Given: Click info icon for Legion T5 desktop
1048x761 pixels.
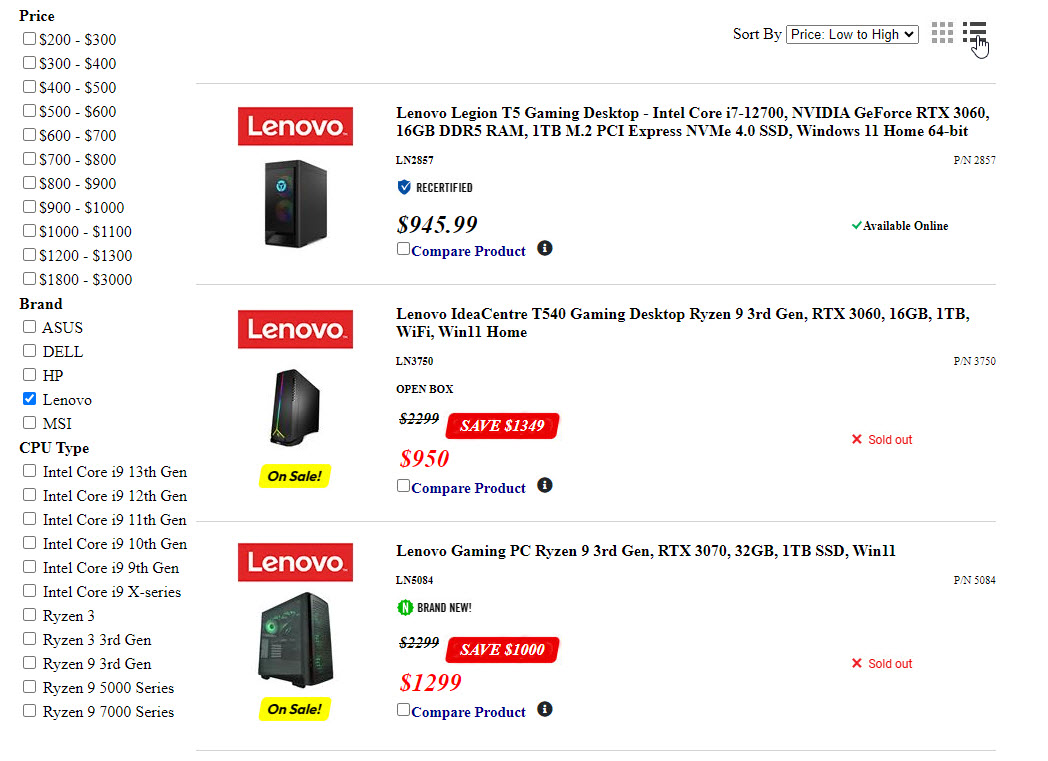Looking at the screenshot, I should point(545,248).
